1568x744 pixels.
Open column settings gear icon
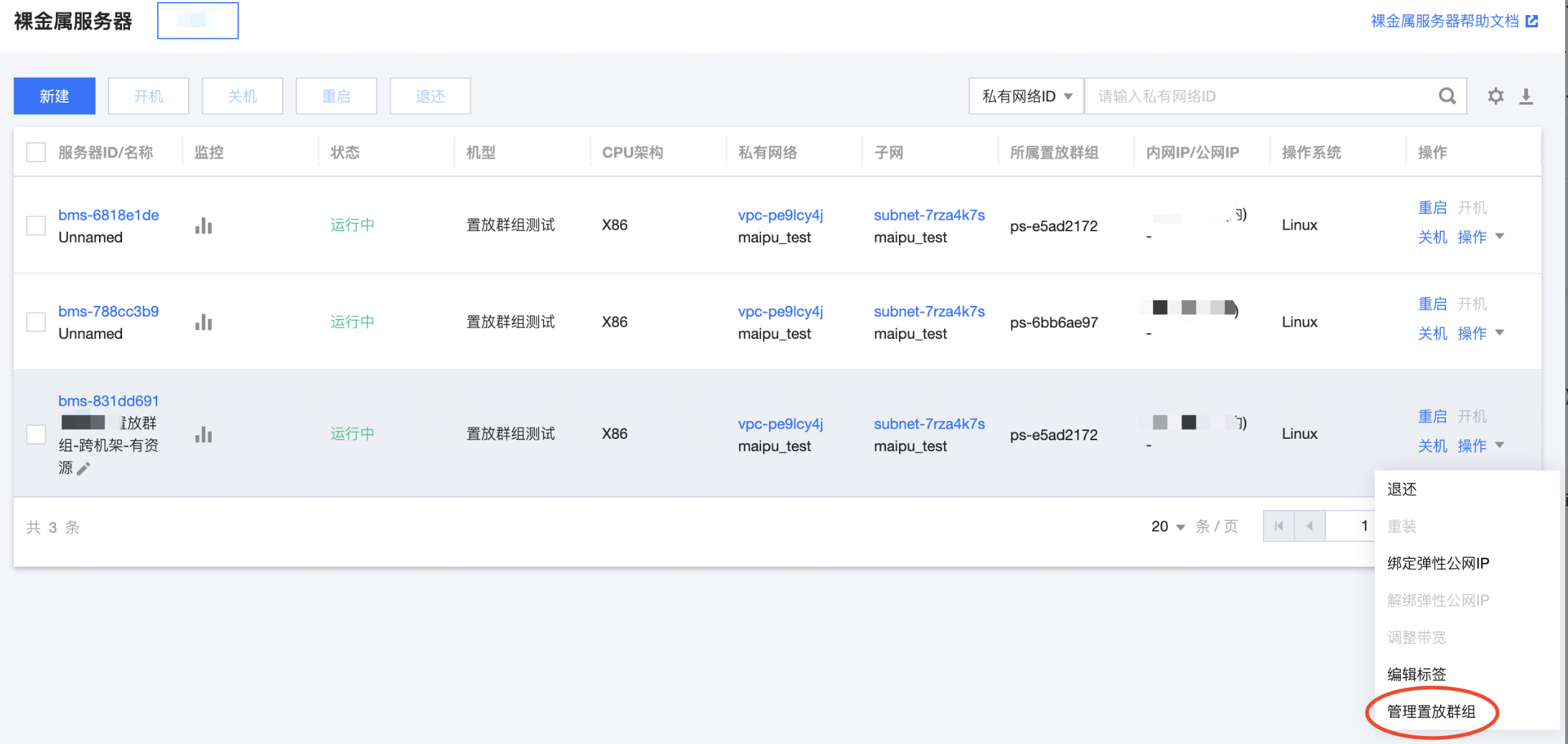click(1495, 96)
